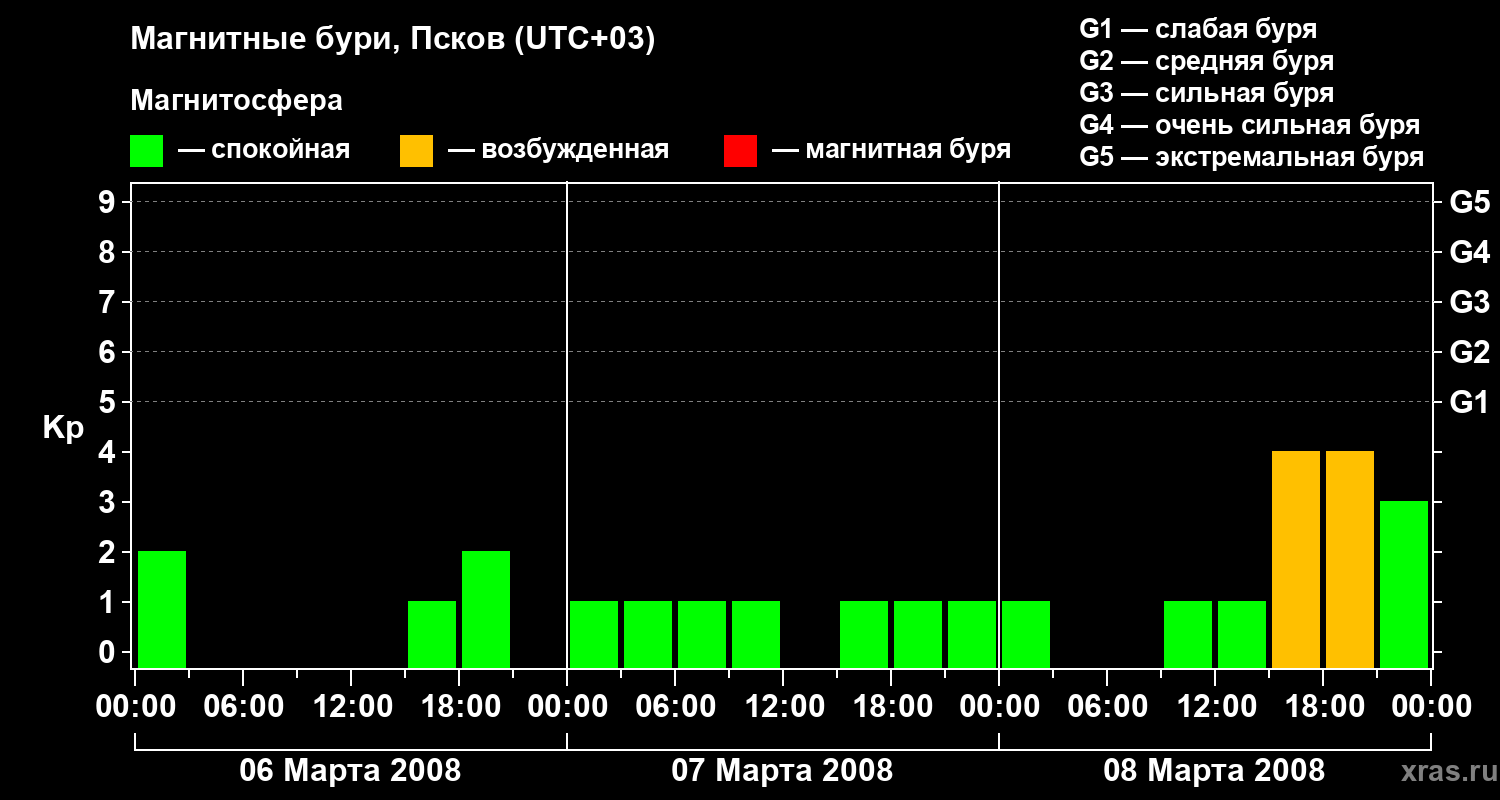Click the green bar for 00:00–03:00 on 06 Марта

pos(162,609)
